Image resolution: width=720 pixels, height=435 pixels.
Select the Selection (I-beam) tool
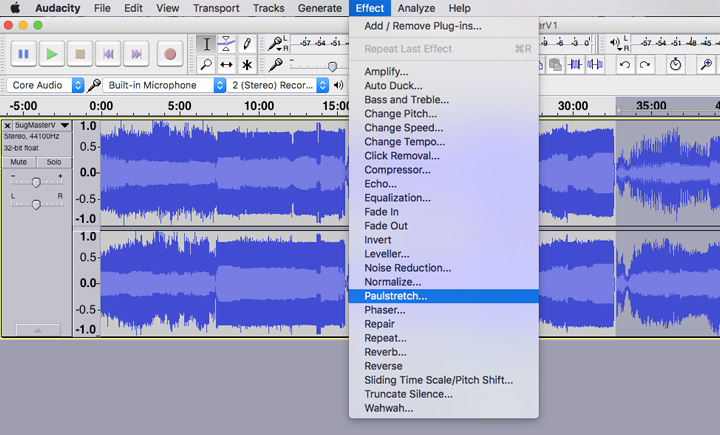(206, 44)
